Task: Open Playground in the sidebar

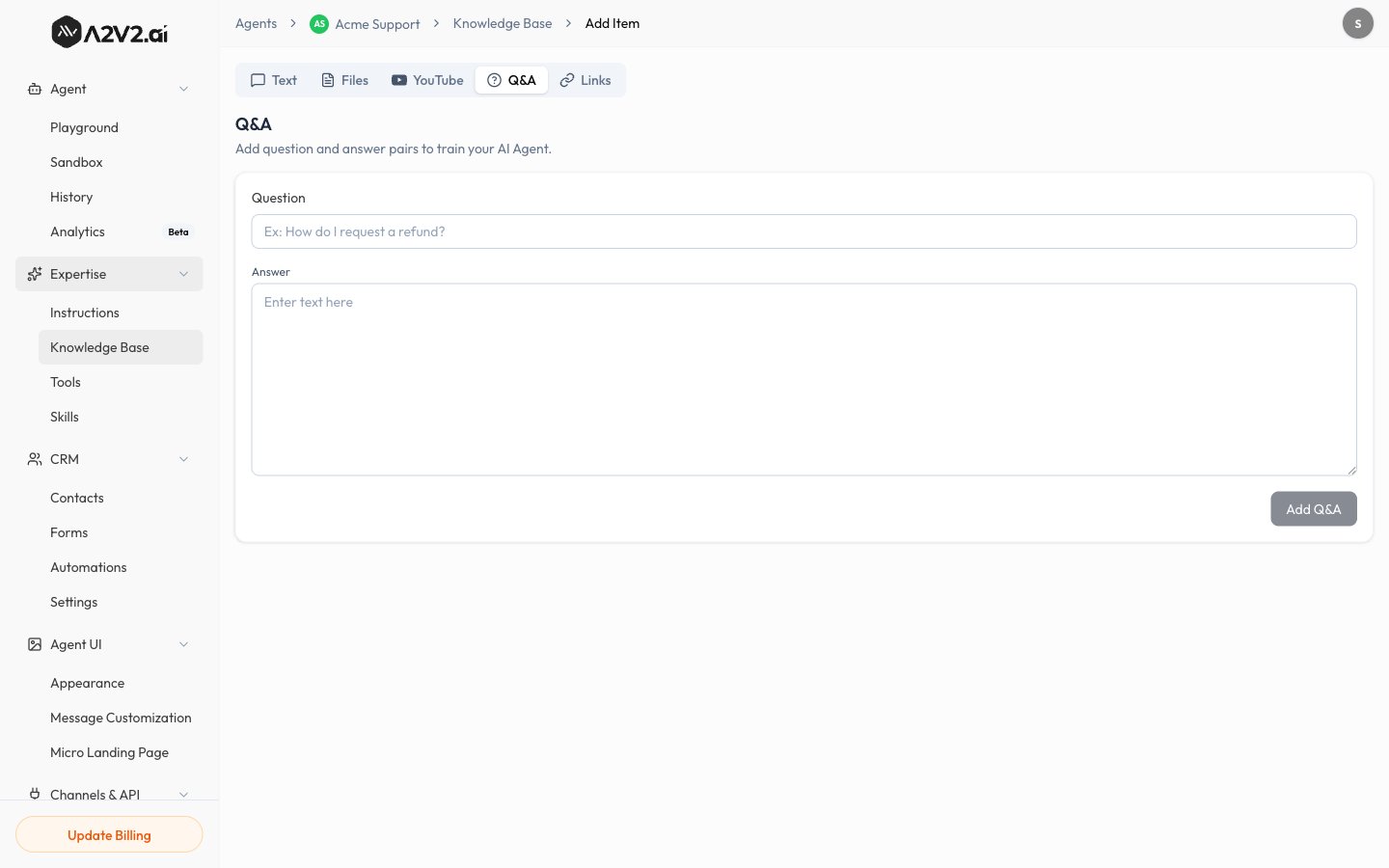Action: tap(121, 127)
